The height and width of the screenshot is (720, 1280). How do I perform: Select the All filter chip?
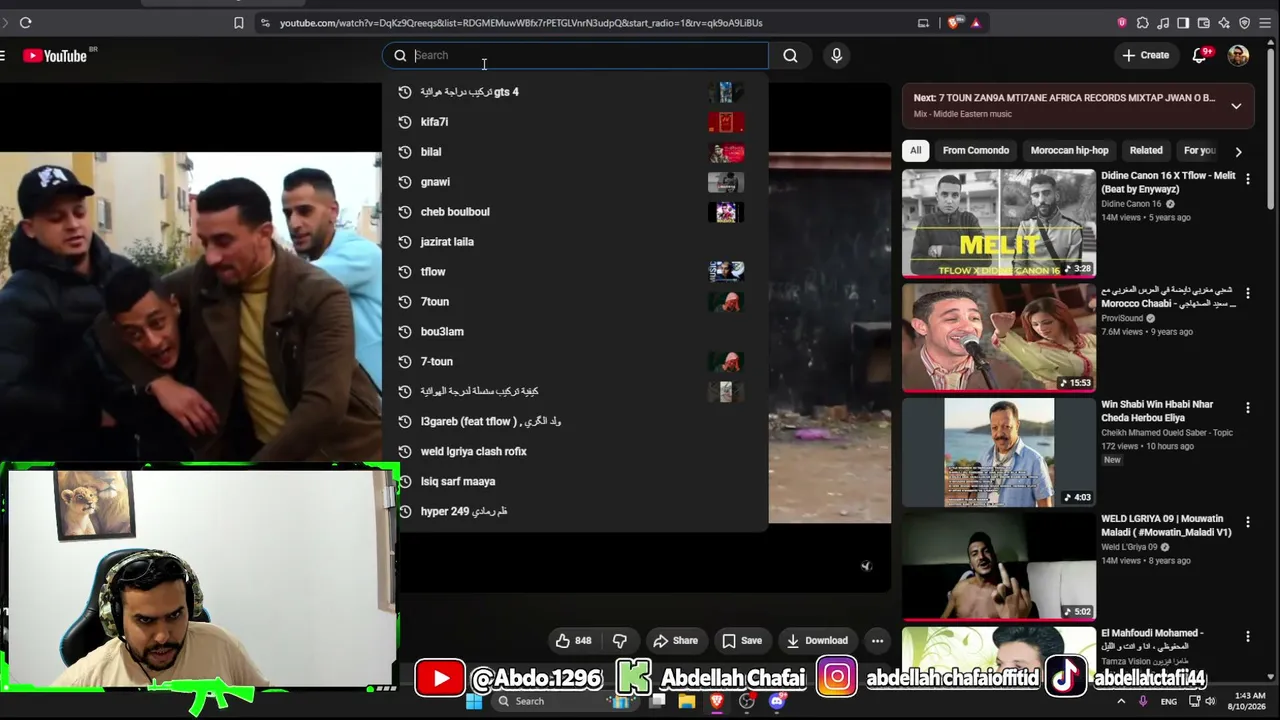[915, 151]
